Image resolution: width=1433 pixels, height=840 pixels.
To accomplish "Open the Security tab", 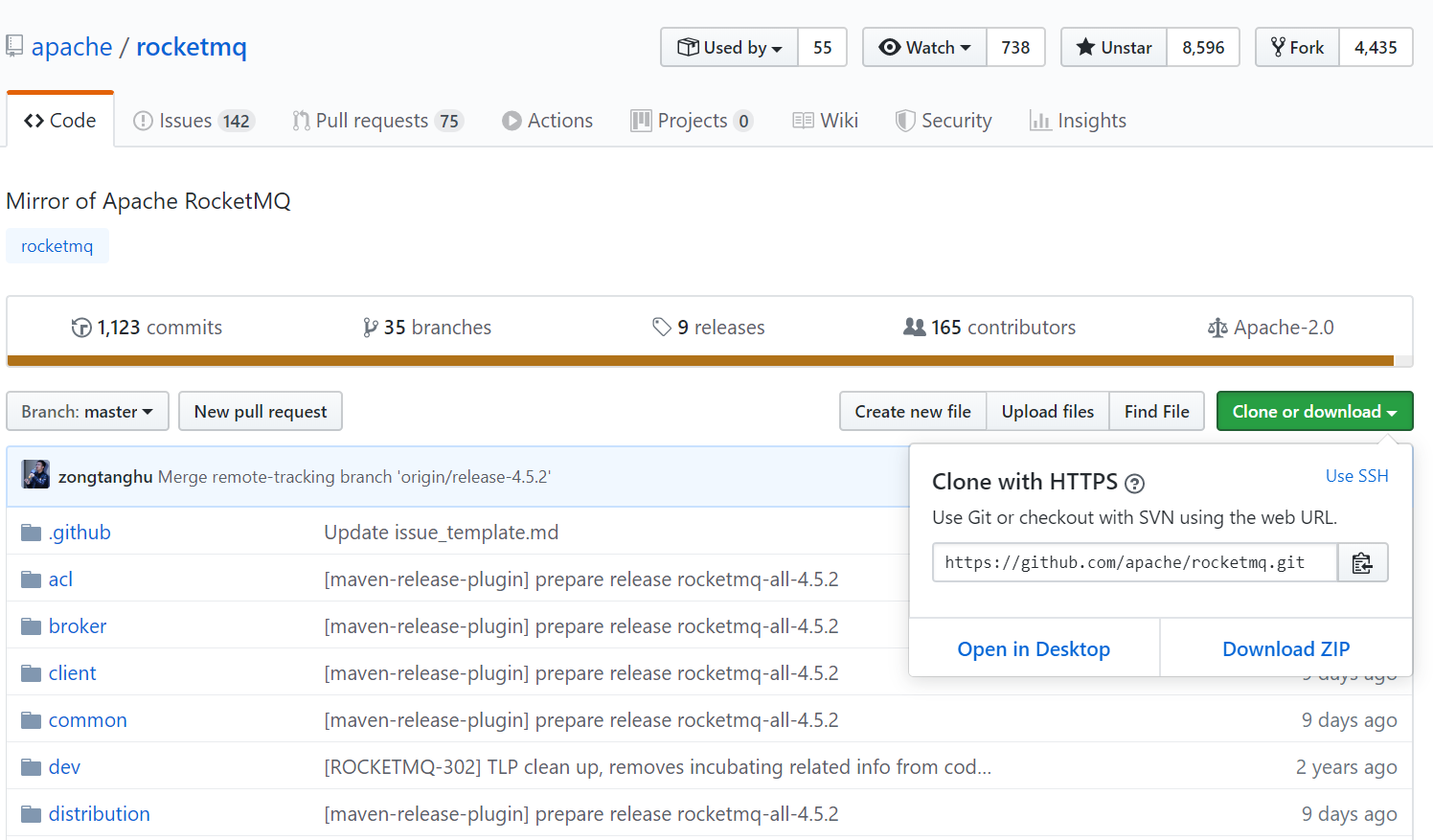I will 944,121.
